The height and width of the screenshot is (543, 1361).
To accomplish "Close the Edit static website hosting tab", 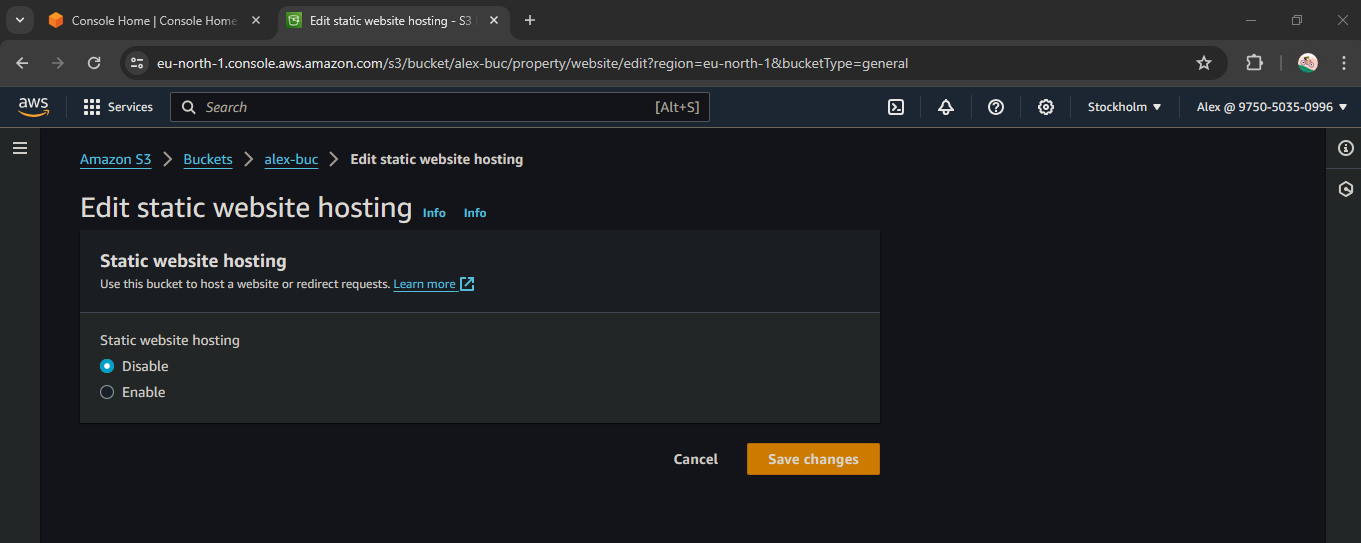I will click(496, 20).
